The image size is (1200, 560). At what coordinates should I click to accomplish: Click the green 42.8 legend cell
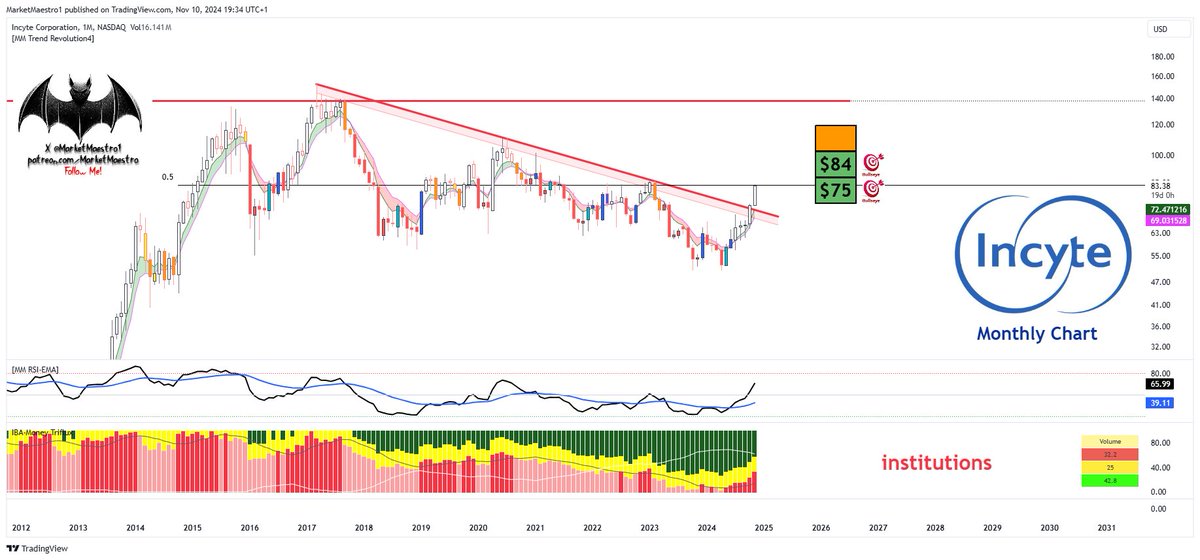pyautogui.click(x=1110, y=481)
